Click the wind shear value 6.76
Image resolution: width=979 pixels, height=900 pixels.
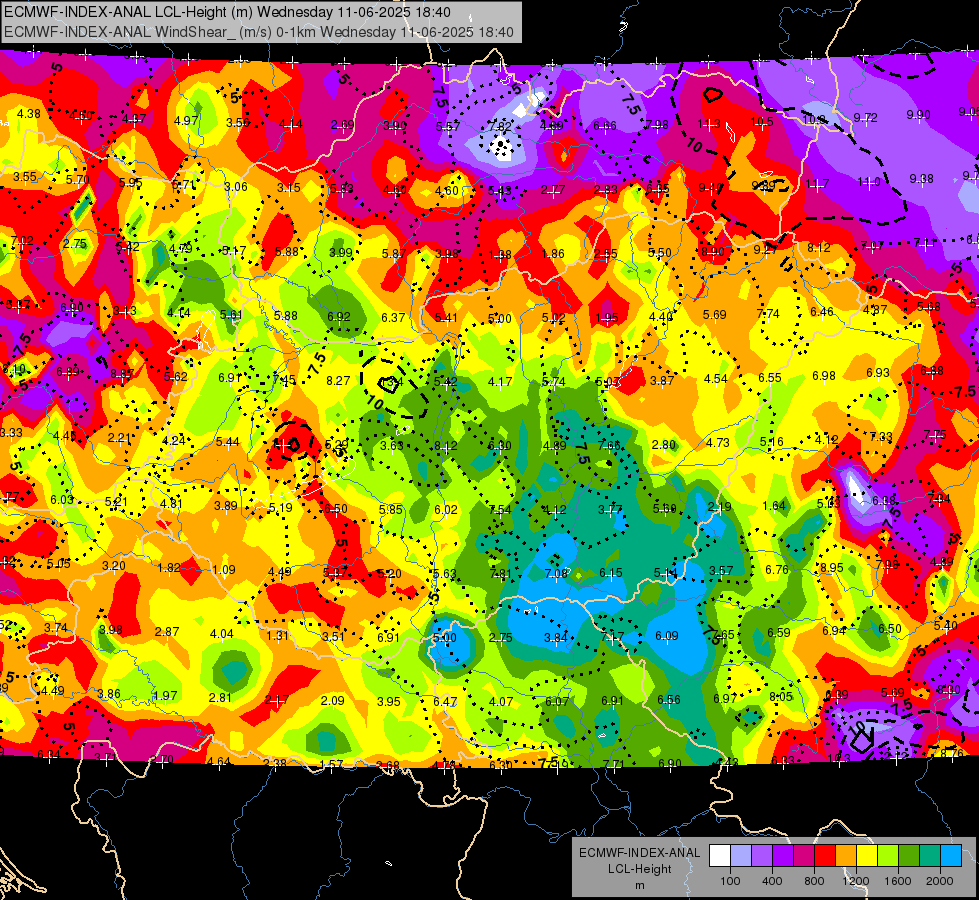point(777,570)
